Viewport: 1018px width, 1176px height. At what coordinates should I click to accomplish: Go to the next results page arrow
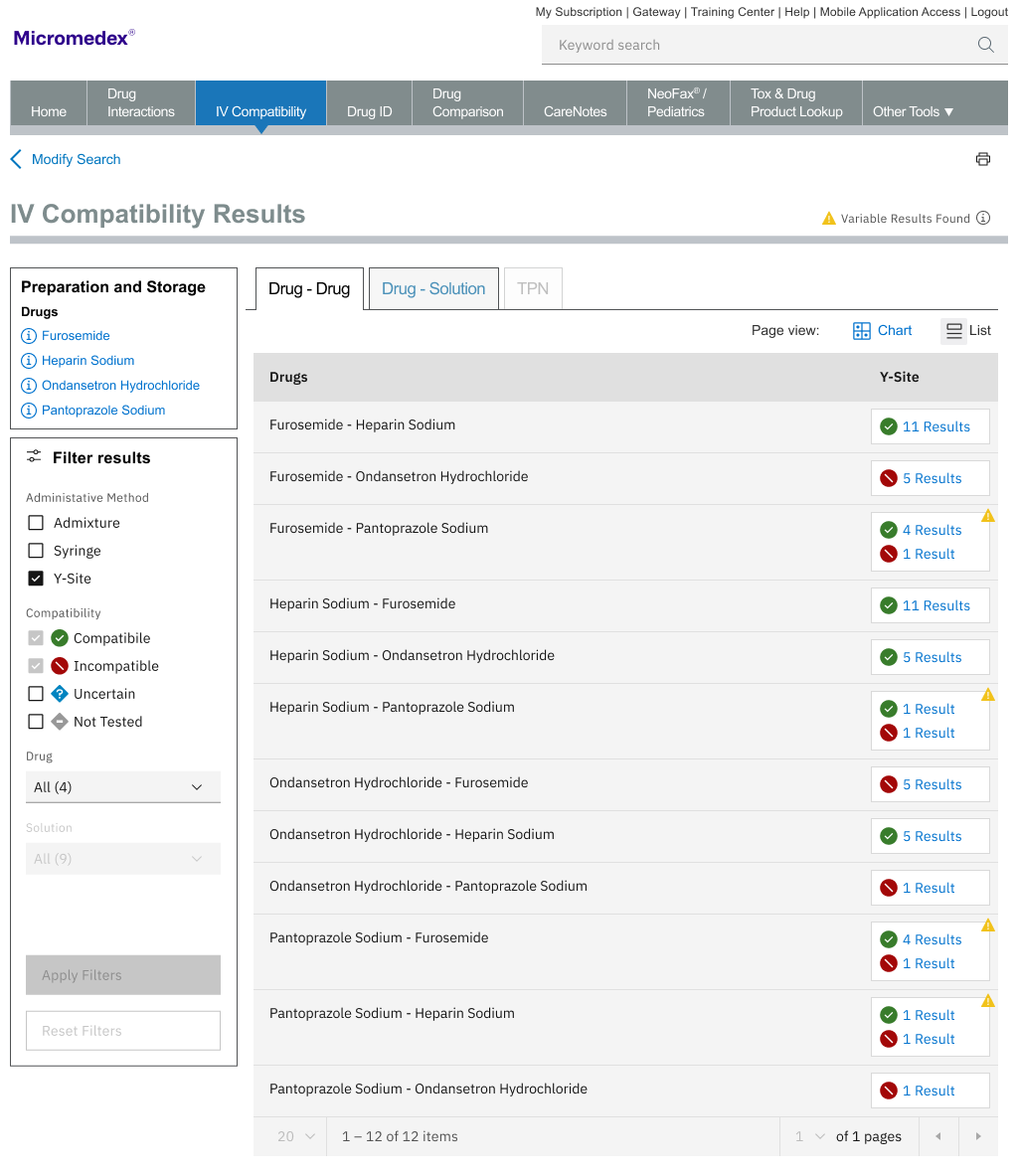978,1136
